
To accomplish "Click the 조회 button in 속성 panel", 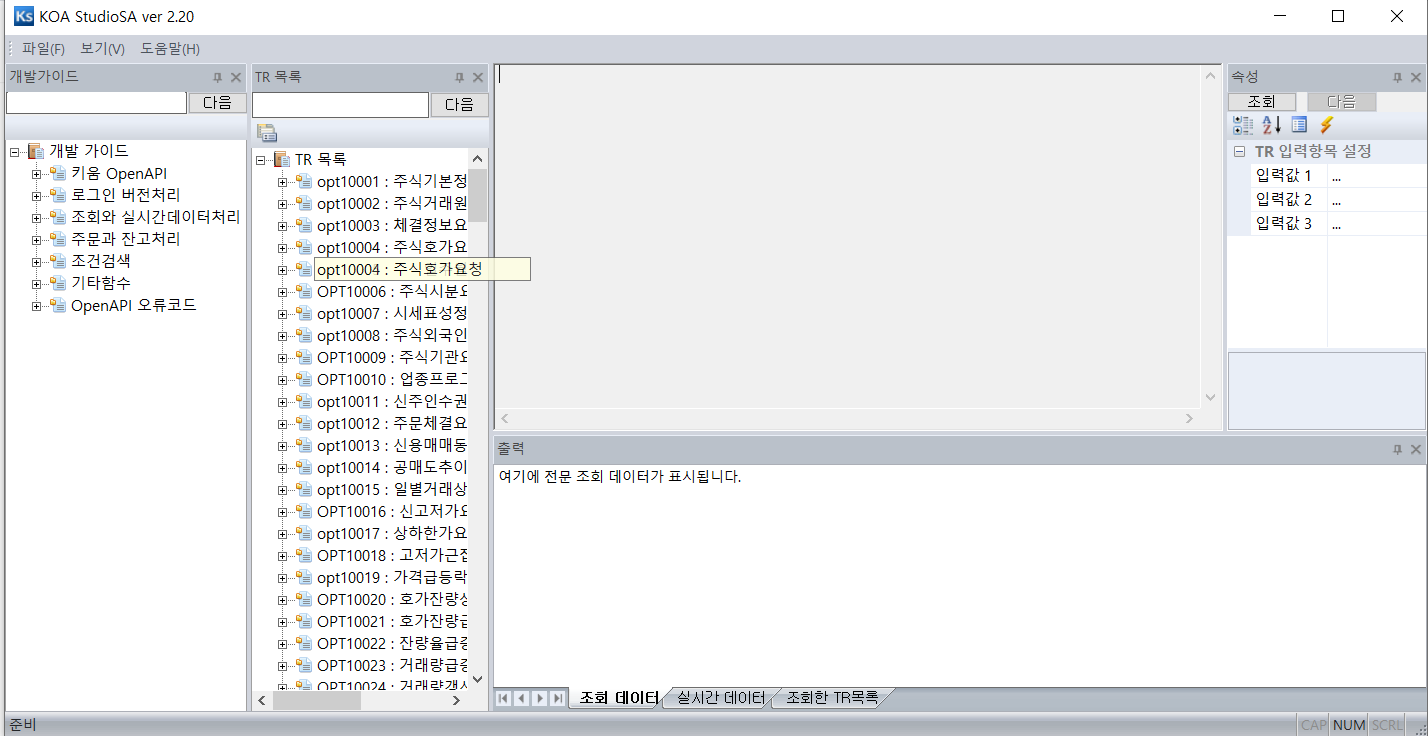I will pyautogui.click(x=1261, y=102).
